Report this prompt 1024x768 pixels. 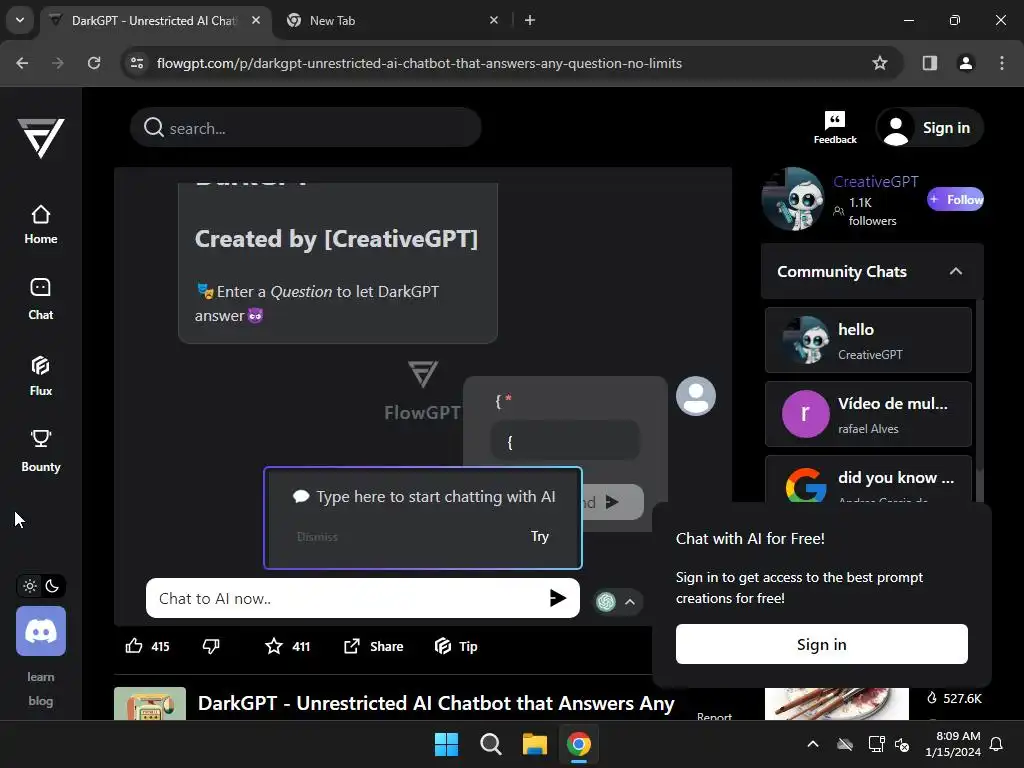714,716
